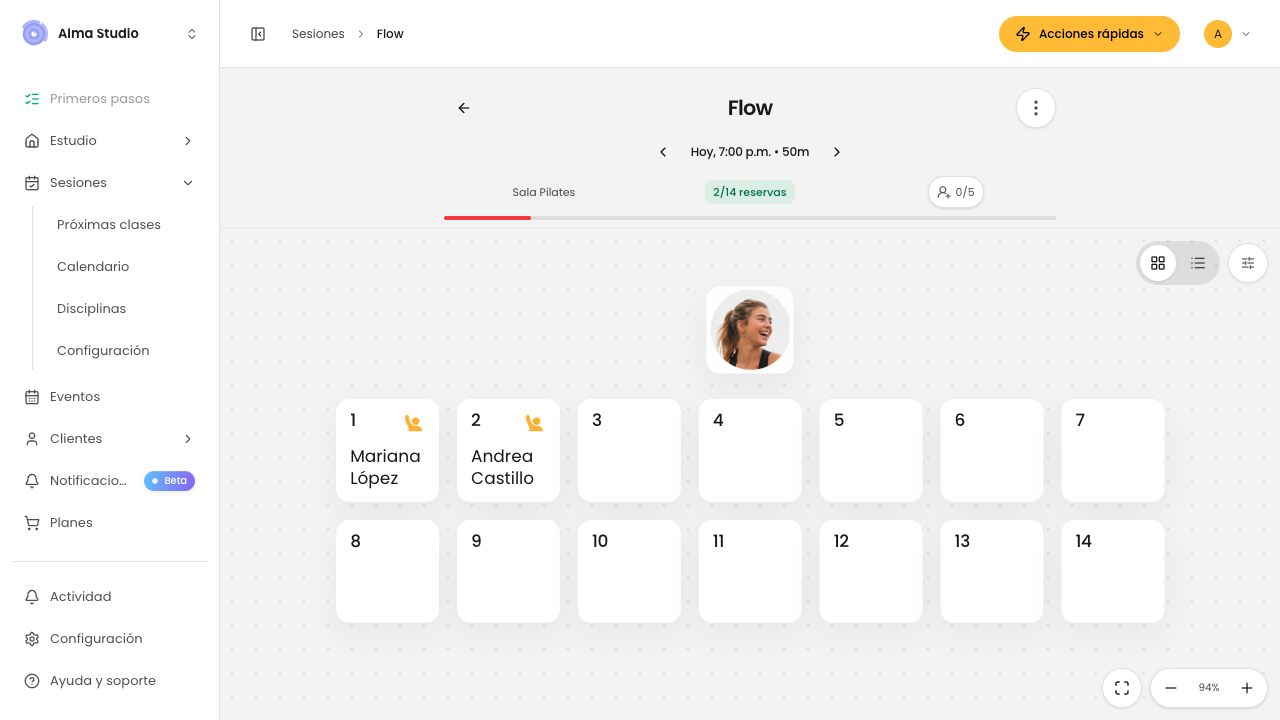This screenshot has height=720, width=1280.
Task: Select empty spot number 10
Action: pos(629,571)
